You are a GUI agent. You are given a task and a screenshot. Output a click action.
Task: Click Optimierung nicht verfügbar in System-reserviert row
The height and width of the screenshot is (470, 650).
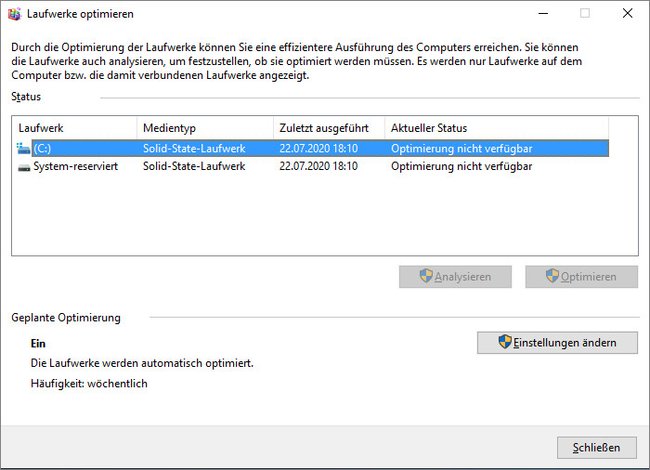pyautogui.click(x=461, y=166)
